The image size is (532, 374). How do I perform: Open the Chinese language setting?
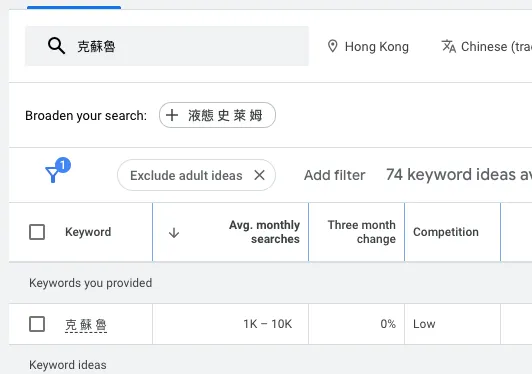tap(487, 46)
